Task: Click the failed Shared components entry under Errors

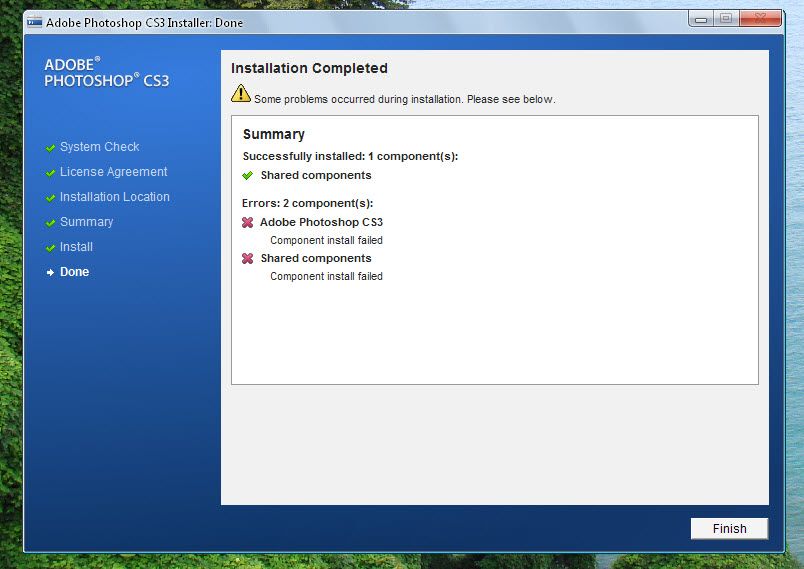Action: tap(316, 258)
